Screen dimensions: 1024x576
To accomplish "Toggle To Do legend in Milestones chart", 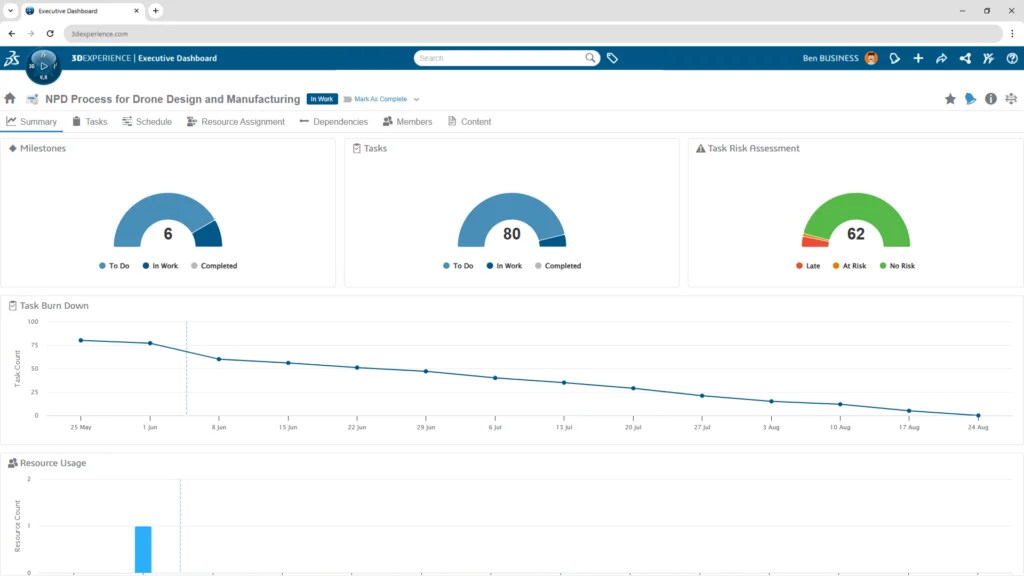I will (114, 266).
